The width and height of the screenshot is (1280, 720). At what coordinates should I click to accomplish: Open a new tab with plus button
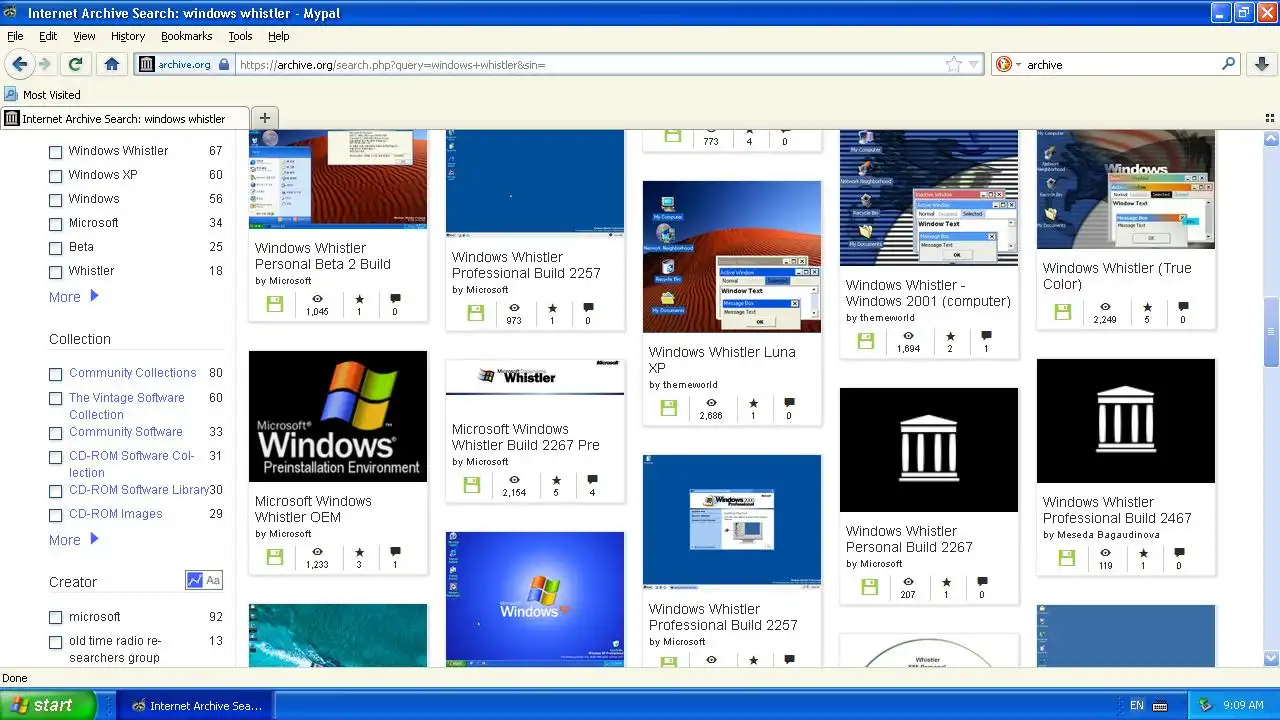[264, 118]
